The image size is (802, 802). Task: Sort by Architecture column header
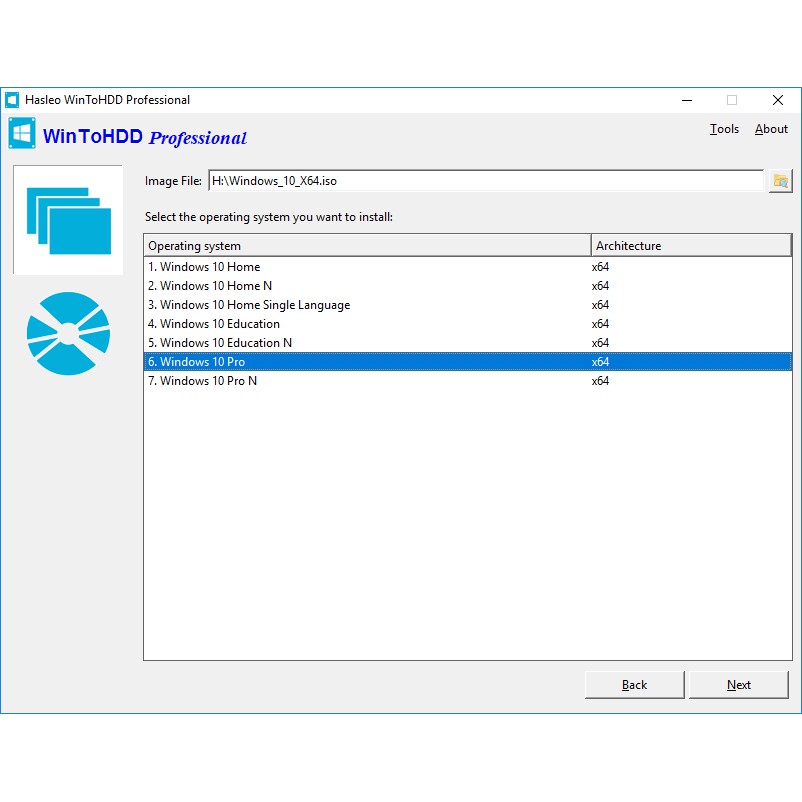(691, 246)
